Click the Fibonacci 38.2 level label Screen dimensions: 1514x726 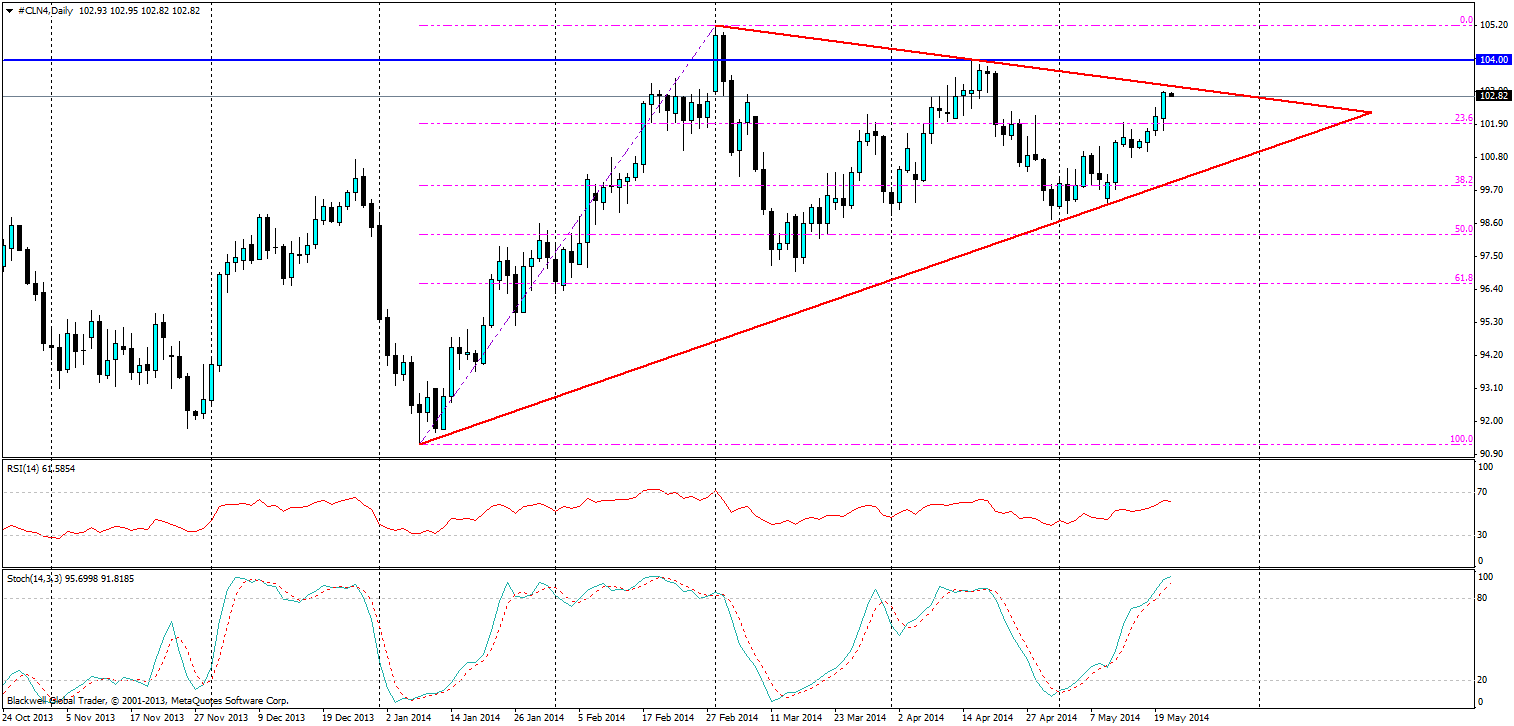[x=1464, y=180]
